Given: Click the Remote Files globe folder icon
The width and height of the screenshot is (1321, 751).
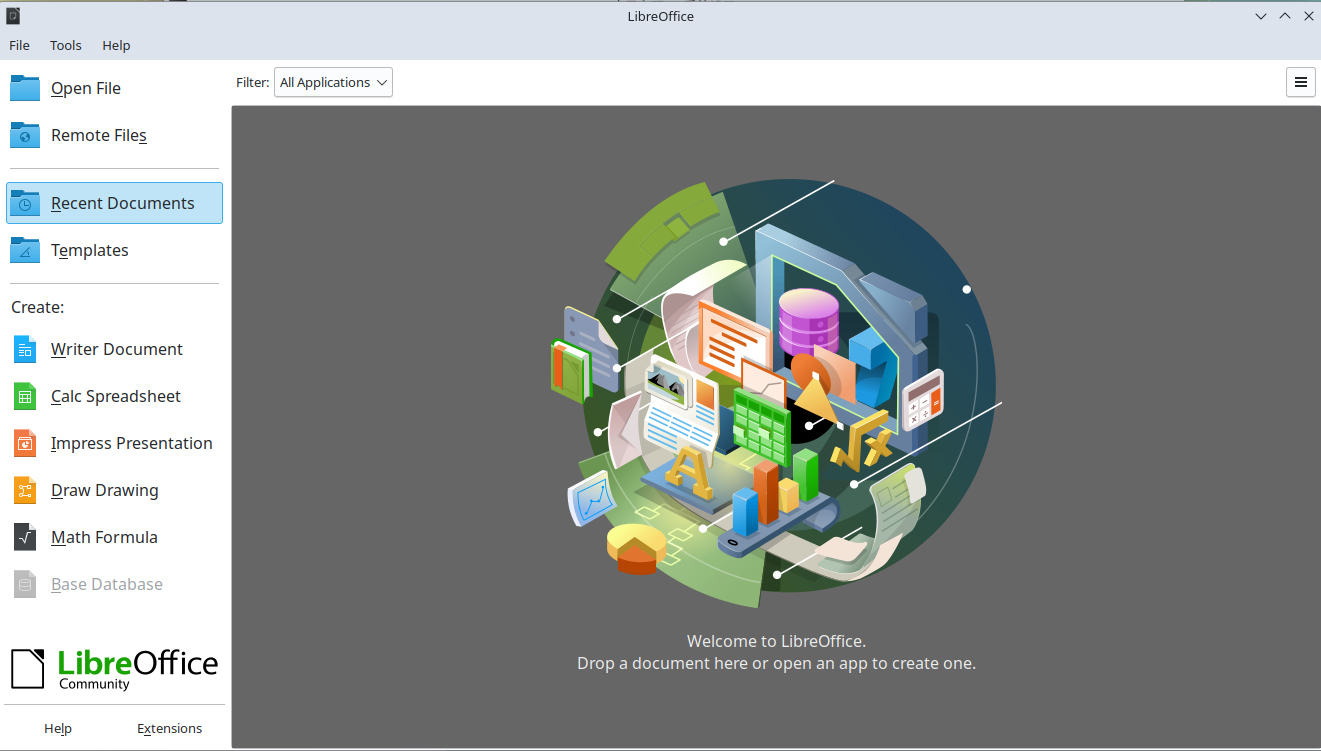Looking at the screenshot, I should pyautogui.click(x=25, y=135).
